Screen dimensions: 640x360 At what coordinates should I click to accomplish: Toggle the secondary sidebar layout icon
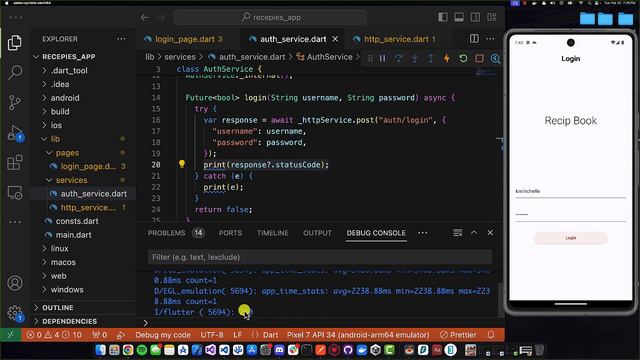click(x=475, y=17)
